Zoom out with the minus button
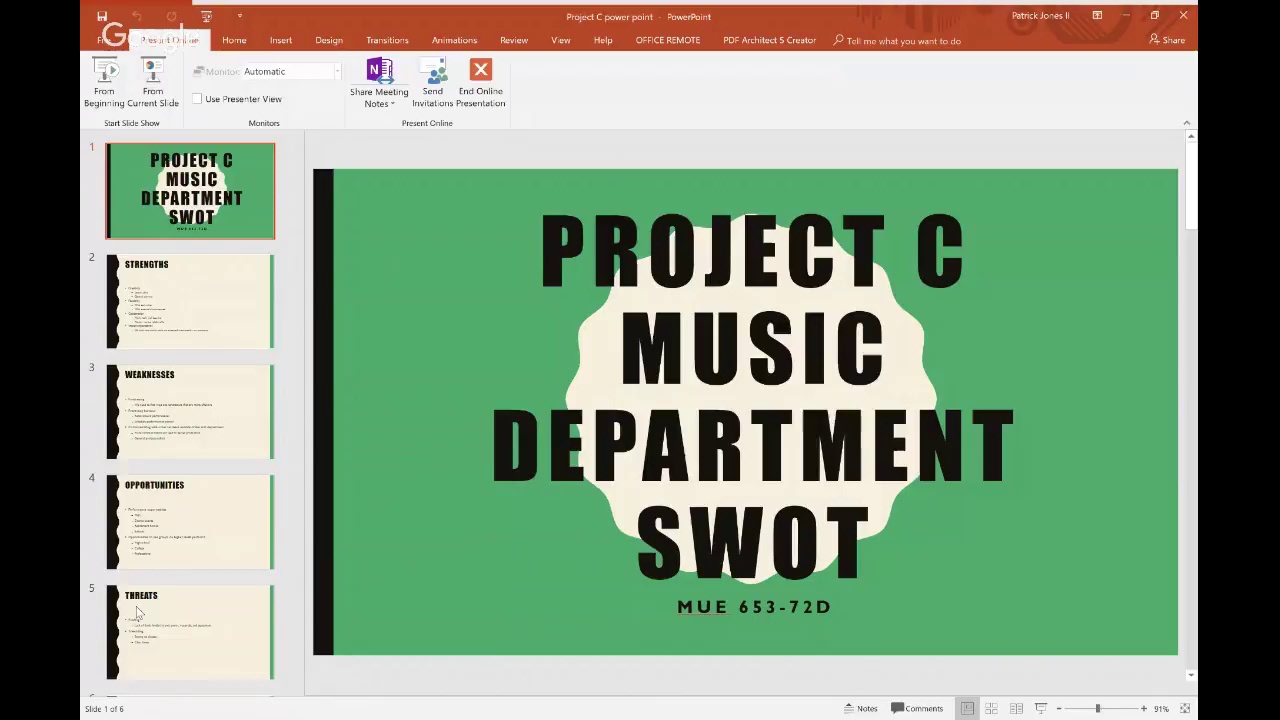 click(x=1059, y=708)
